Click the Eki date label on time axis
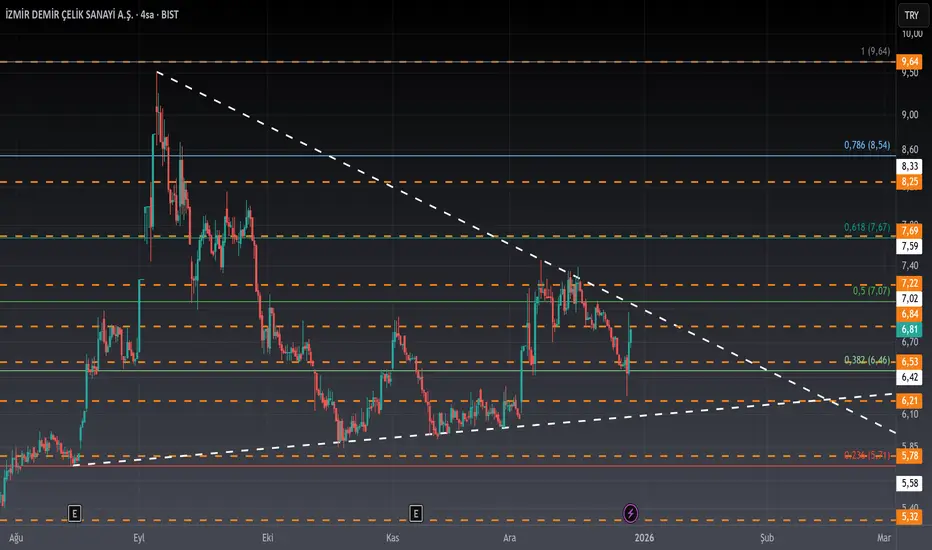932x550 pixels. [x=267, y=538]
